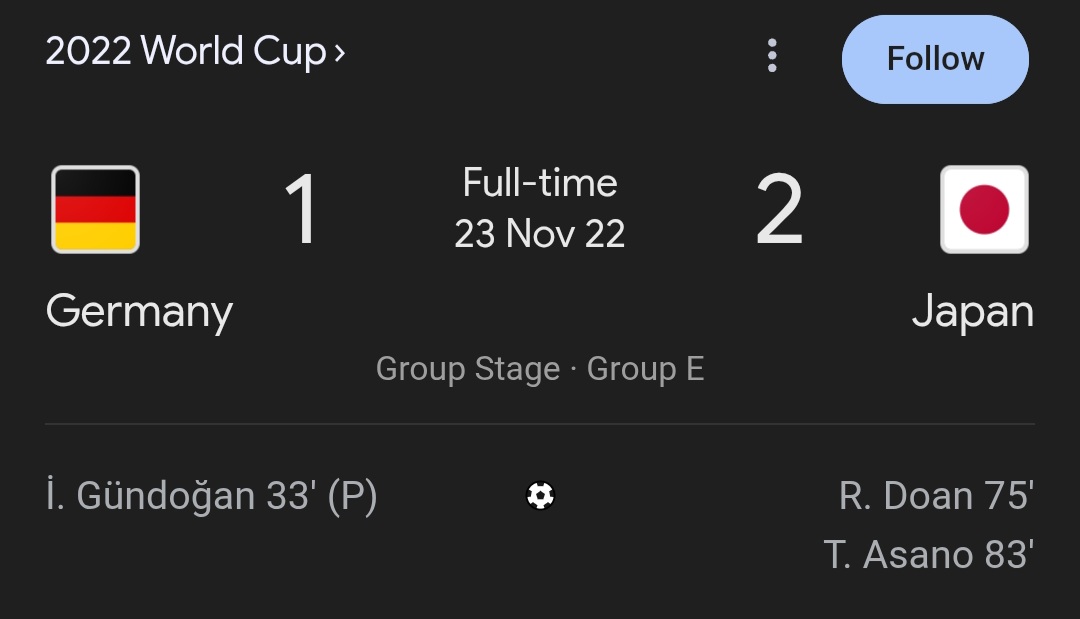Click the horizontal divider above the scorers

[x=540, y=424]
